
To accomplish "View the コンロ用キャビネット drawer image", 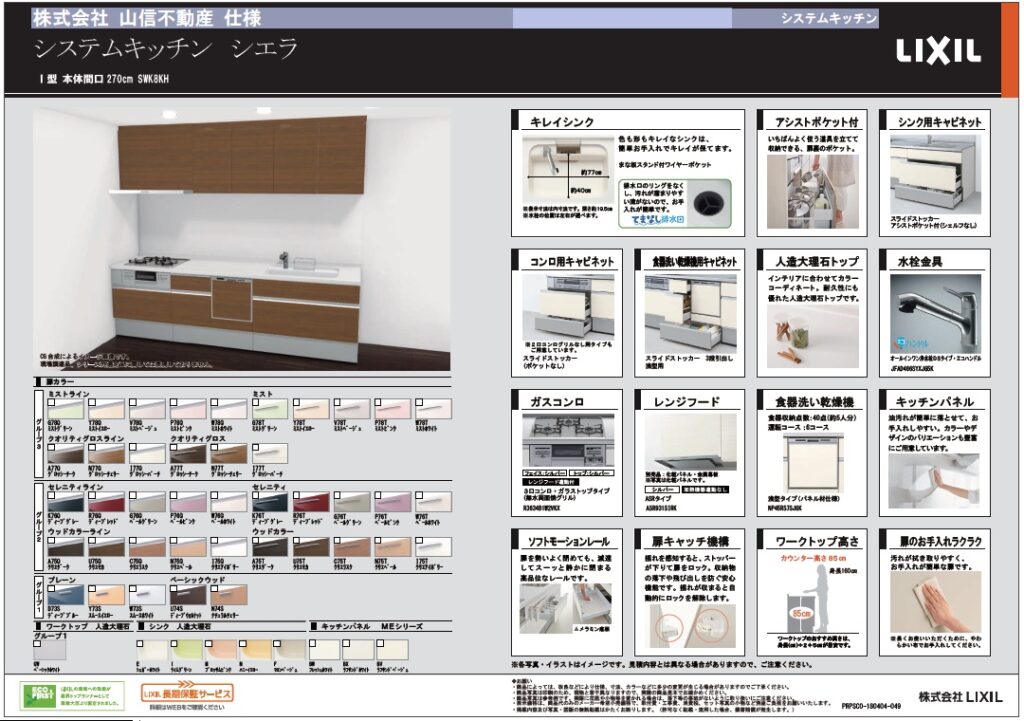I will coord(568,305).
